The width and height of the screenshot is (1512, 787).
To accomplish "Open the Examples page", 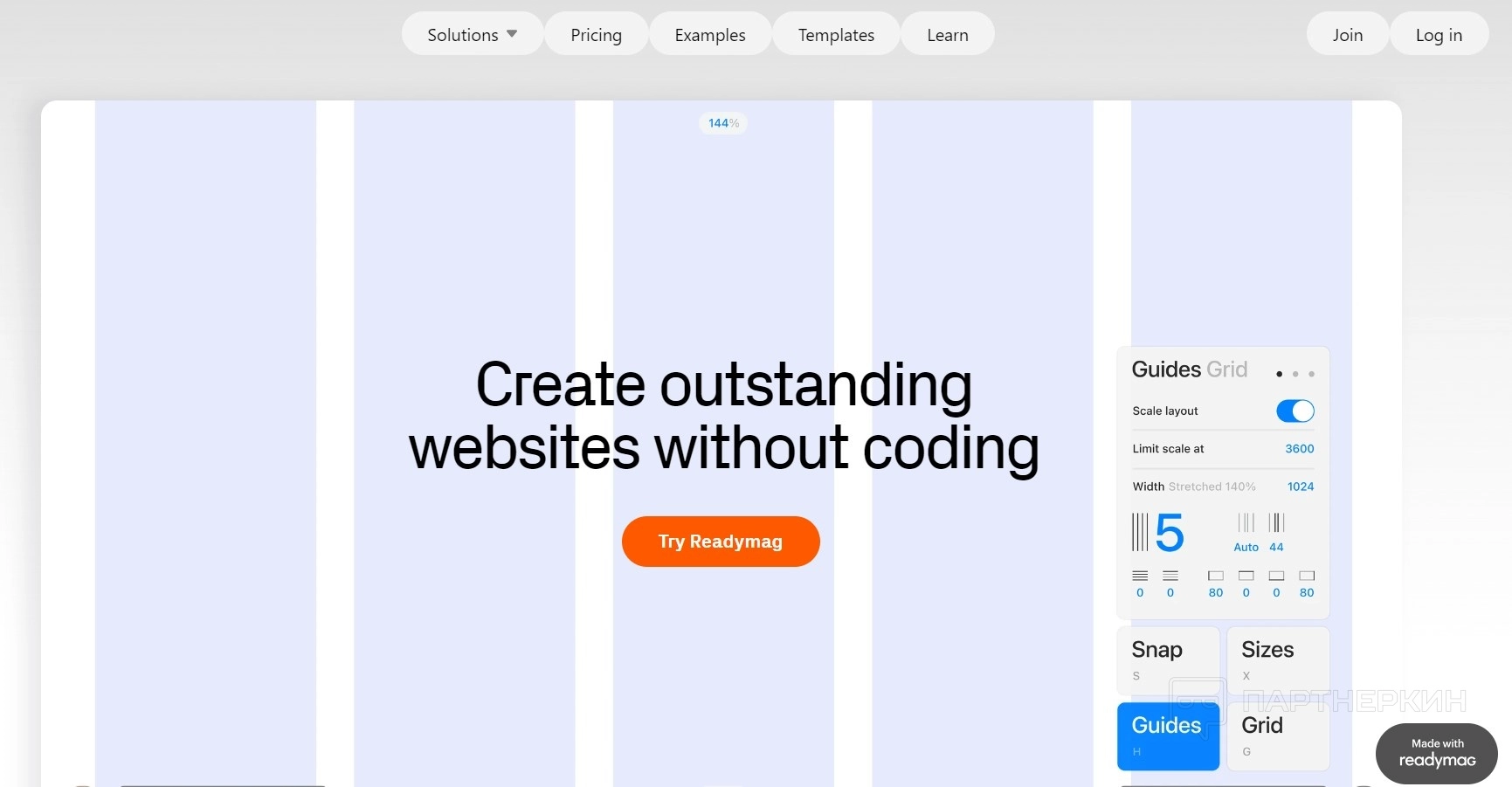I will point(710,34).
